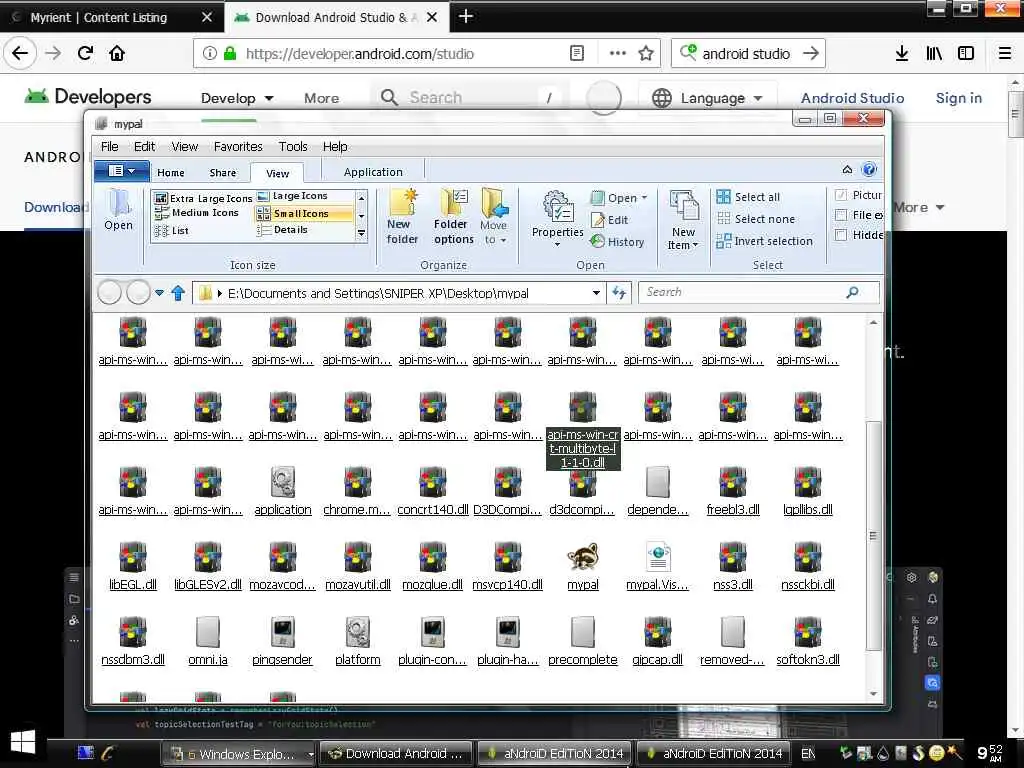
Task: Switch to the Home ribbon tab
Action: pos(170,172)
